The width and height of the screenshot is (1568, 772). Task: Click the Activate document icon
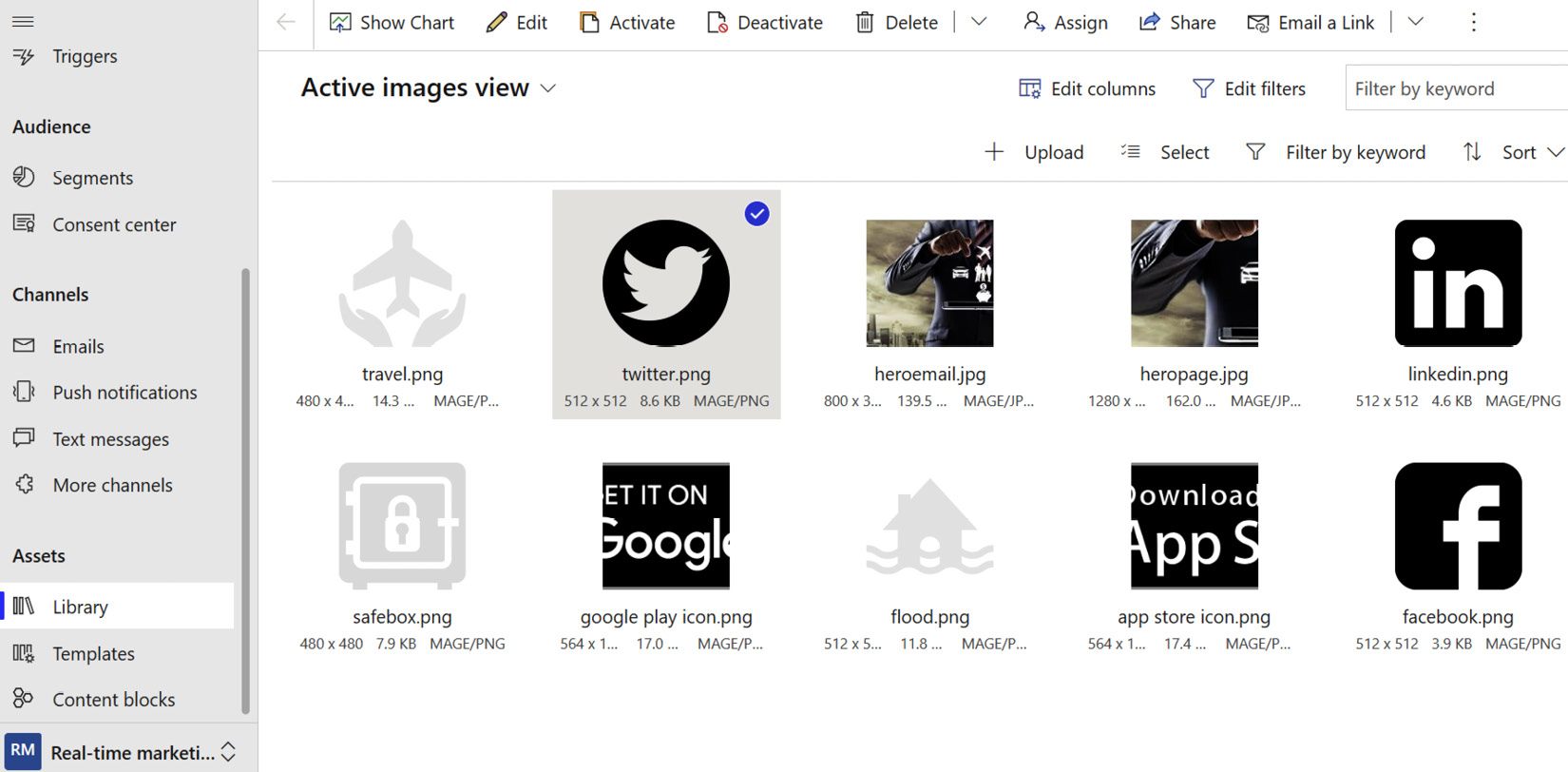[589, 22]
